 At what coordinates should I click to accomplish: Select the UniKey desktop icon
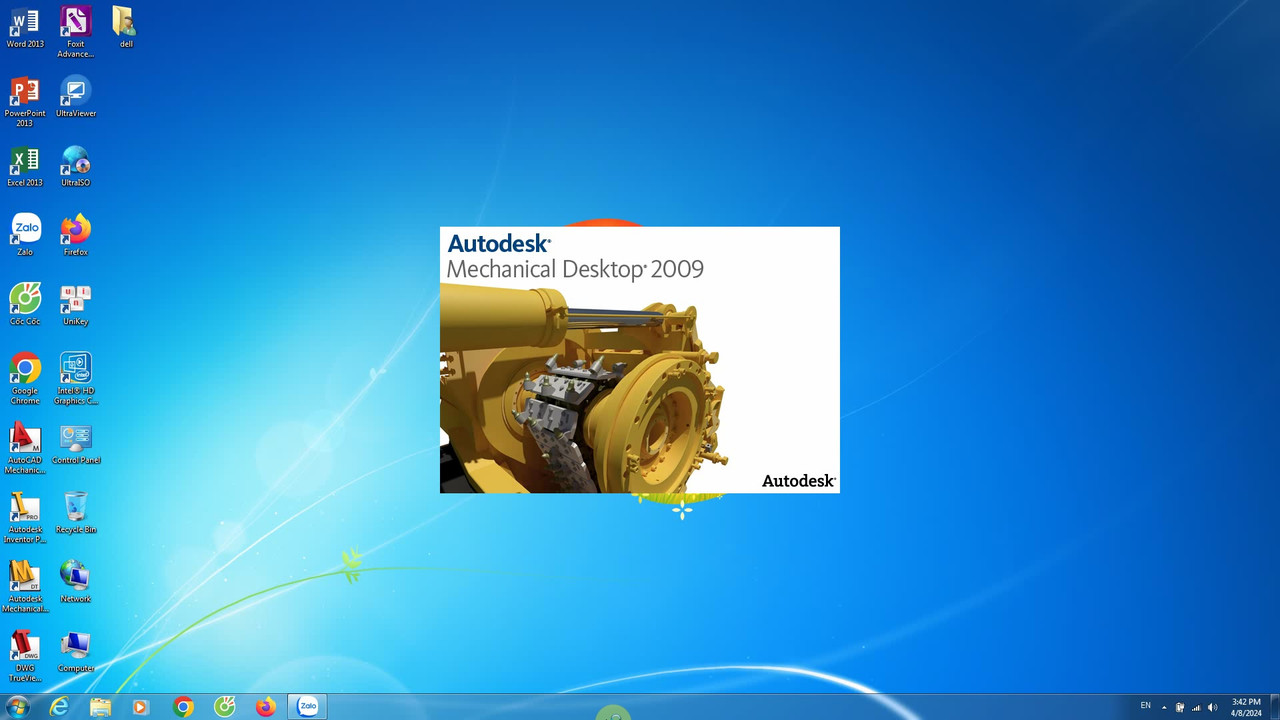tap(75, 304)
